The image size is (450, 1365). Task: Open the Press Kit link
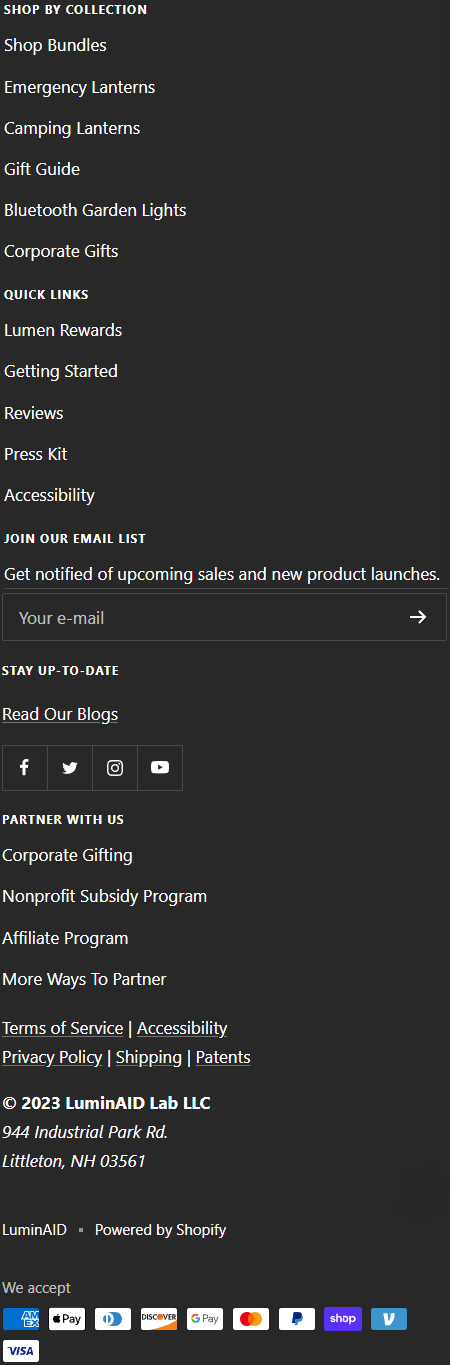36,454
